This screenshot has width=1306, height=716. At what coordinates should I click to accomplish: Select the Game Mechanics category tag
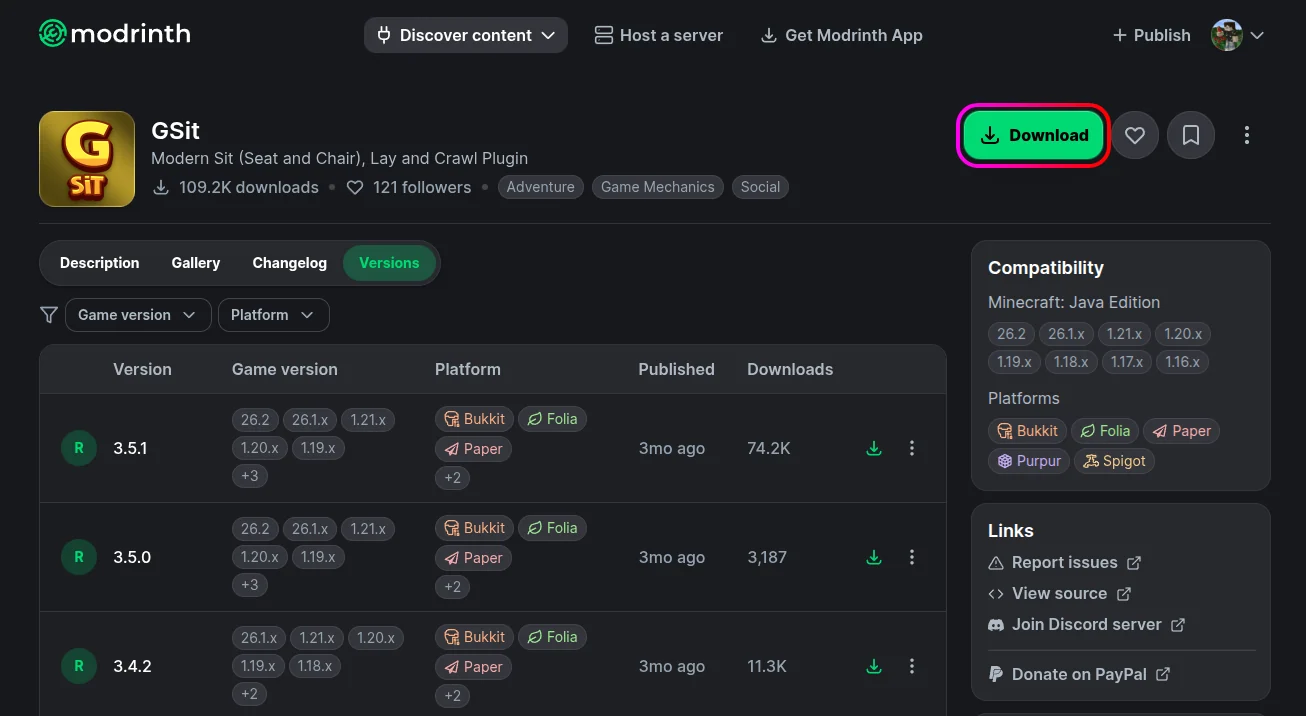point(658,187)
